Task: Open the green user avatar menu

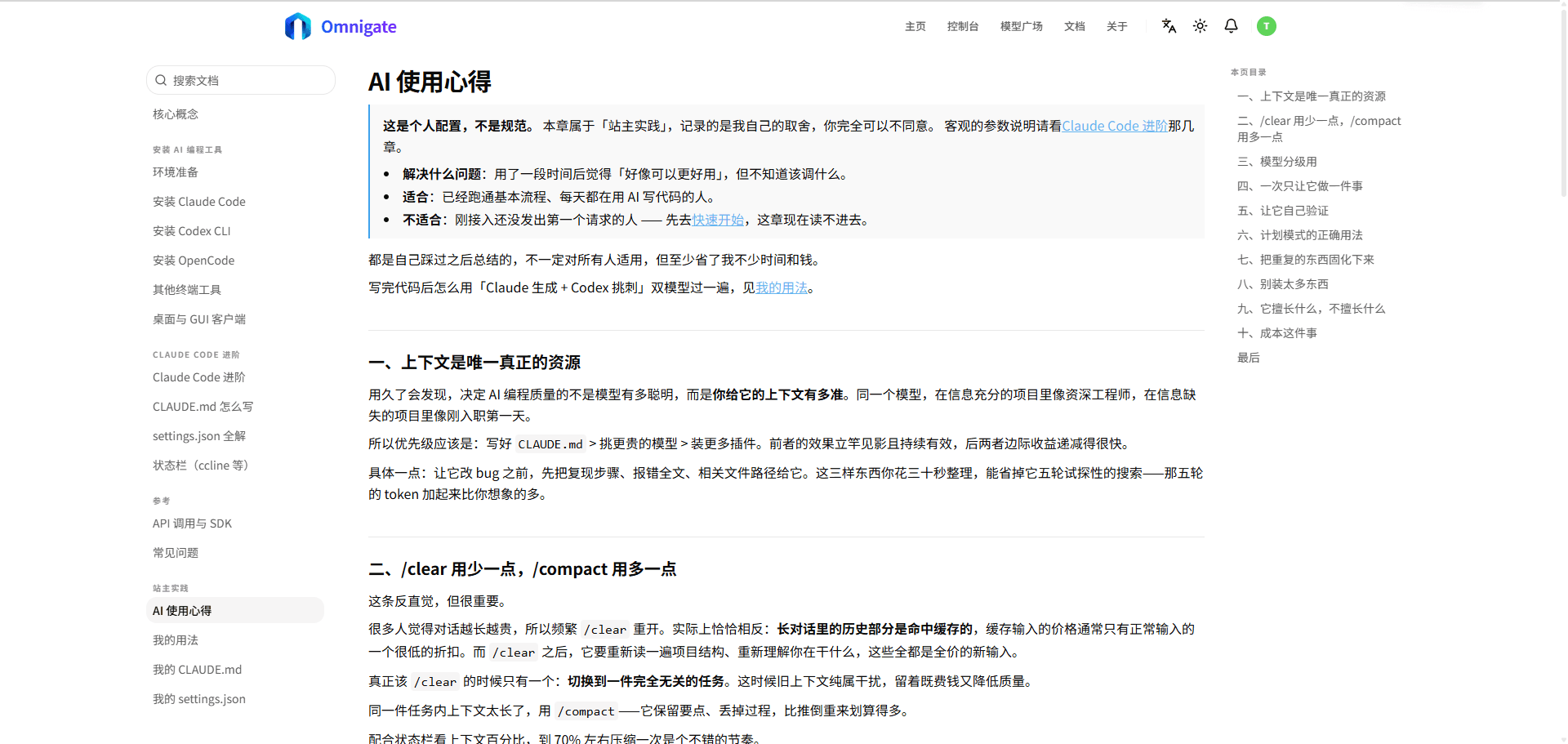Action: [1266, 26]
